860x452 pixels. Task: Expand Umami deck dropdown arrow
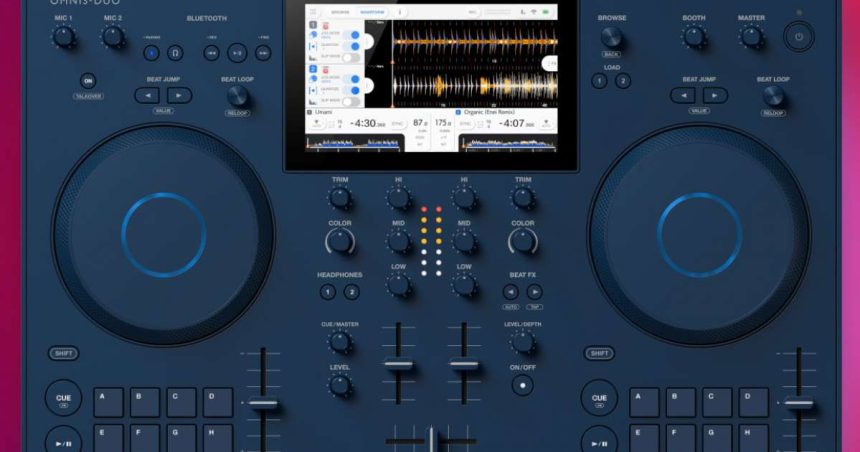[316, 124]
